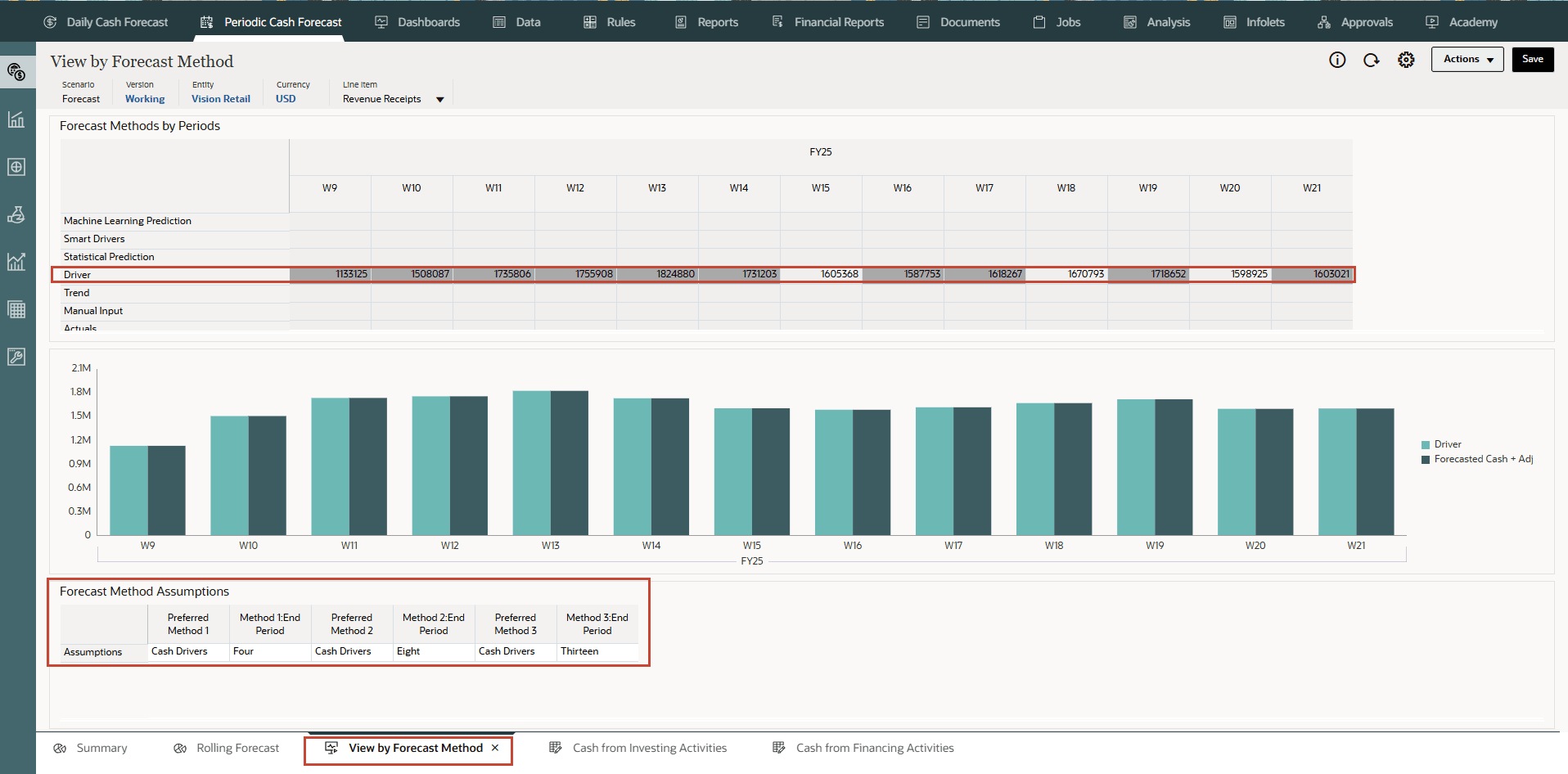Open the settings gear icon

pyautogui.click(x=1406, y=60)
